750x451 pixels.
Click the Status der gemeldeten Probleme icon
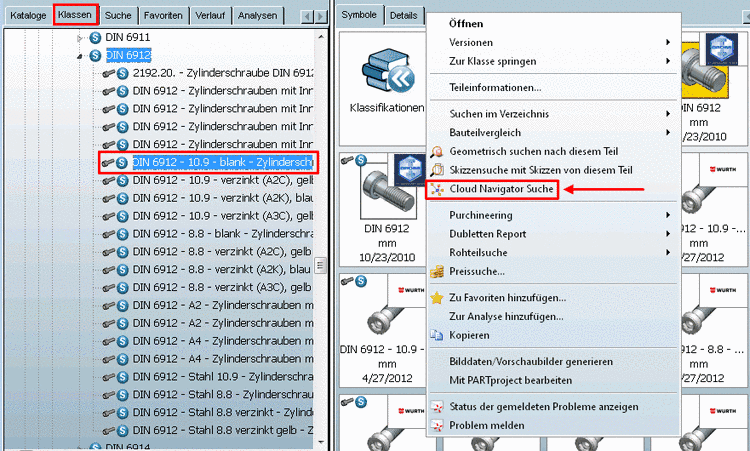tap(437, 407)
